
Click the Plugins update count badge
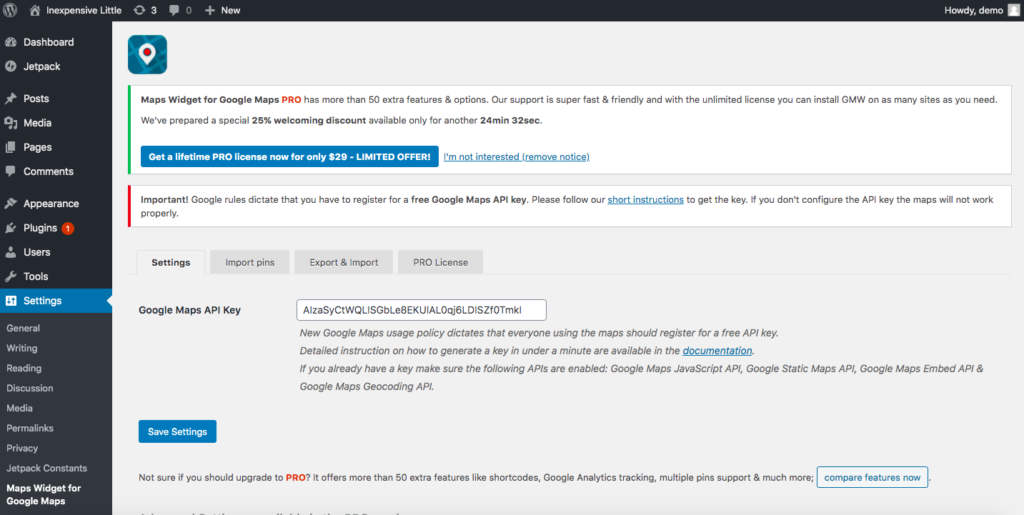point(68,228)
